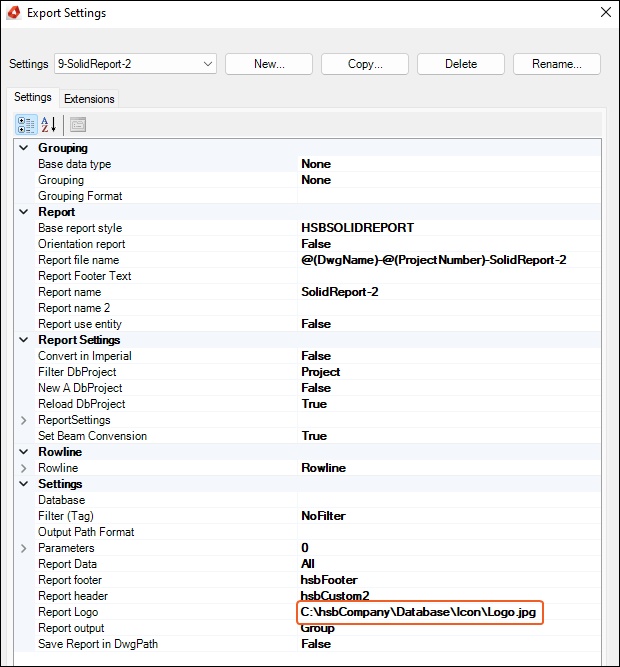
Task: Collapse the Report Settings category
Action: [24, 340]
